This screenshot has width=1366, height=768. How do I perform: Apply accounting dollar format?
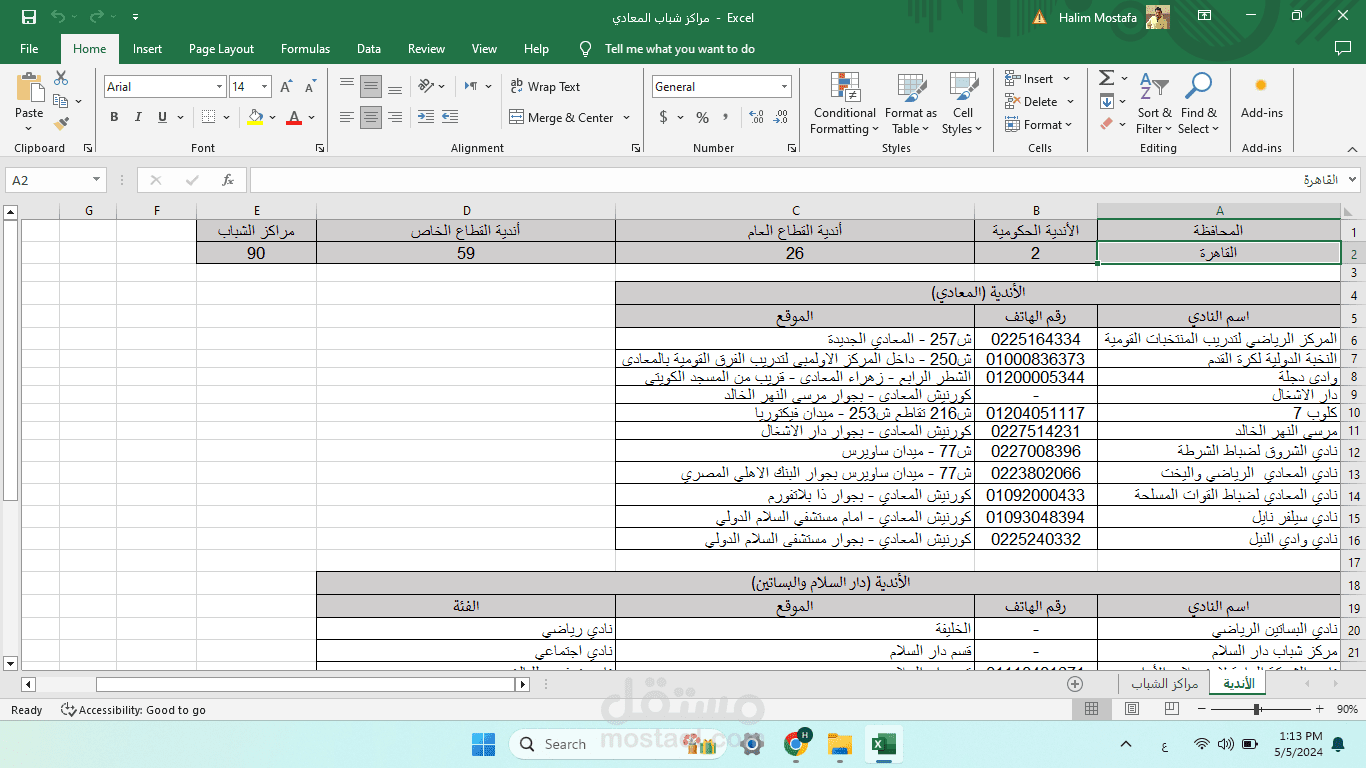click(x=663, y=118)
